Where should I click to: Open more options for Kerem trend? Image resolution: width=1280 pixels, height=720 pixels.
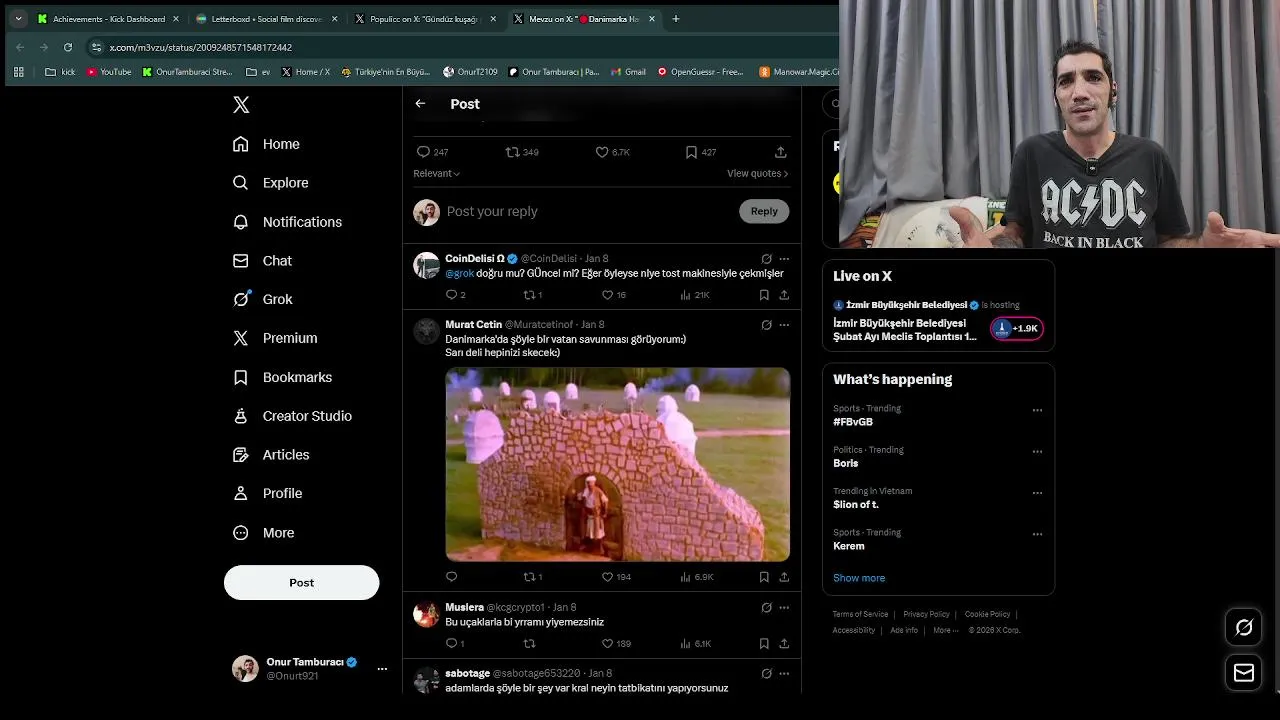[1037, 534]
